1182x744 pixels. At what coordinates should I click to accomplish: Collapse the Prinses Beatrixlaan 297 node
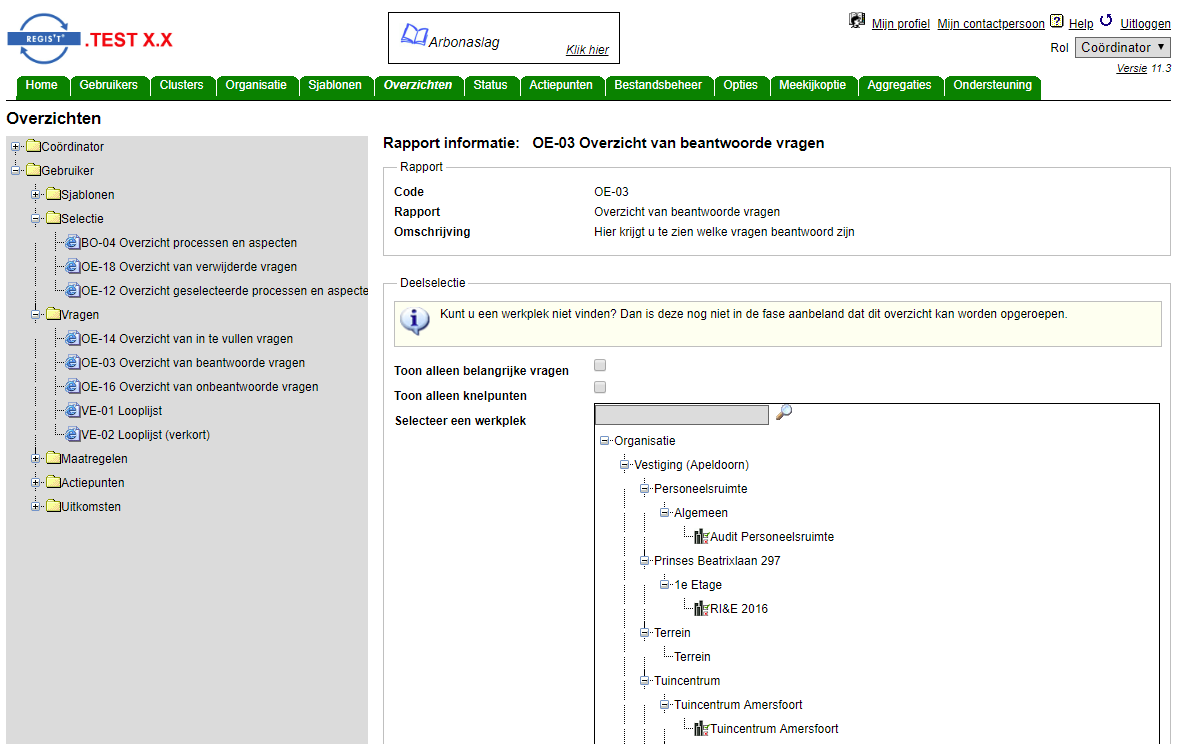click(645, 561)
